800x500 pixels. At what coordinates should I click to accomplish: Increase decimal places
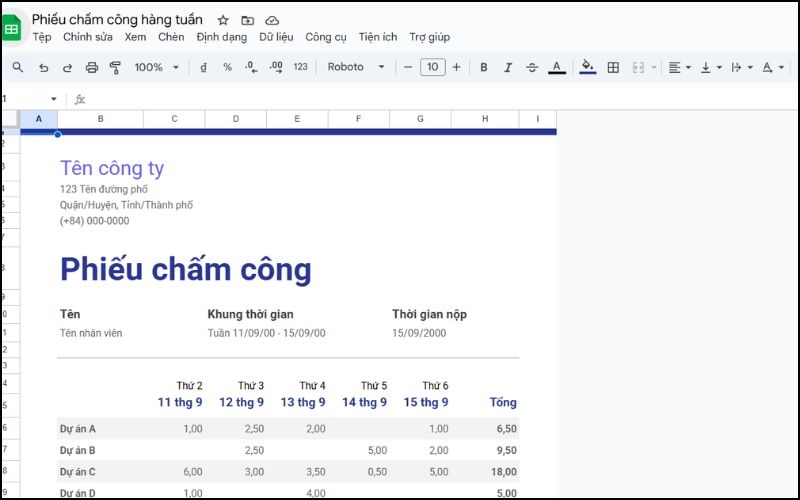276,67
